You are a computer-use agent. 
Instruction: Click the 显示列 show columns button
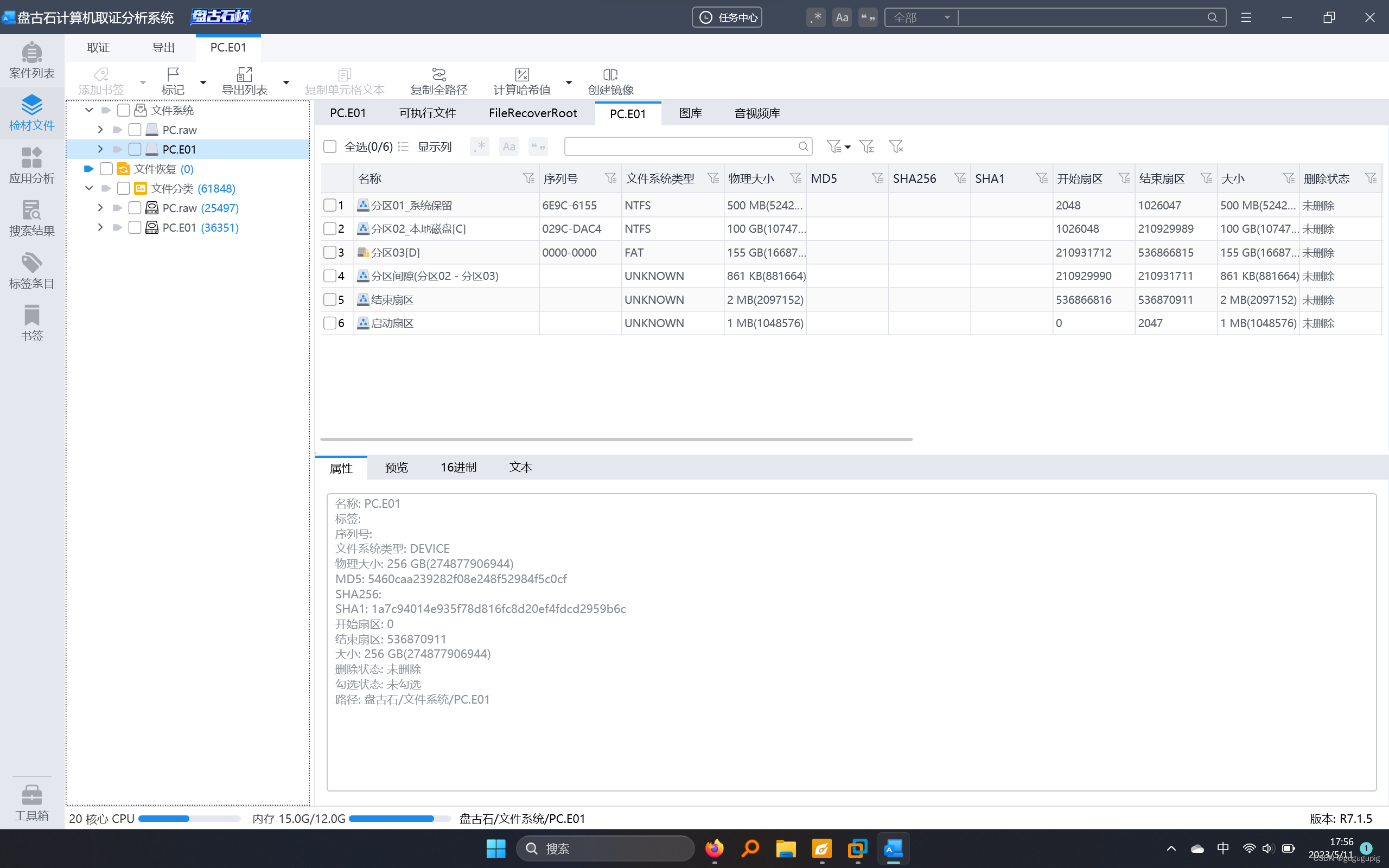point(426,146)
